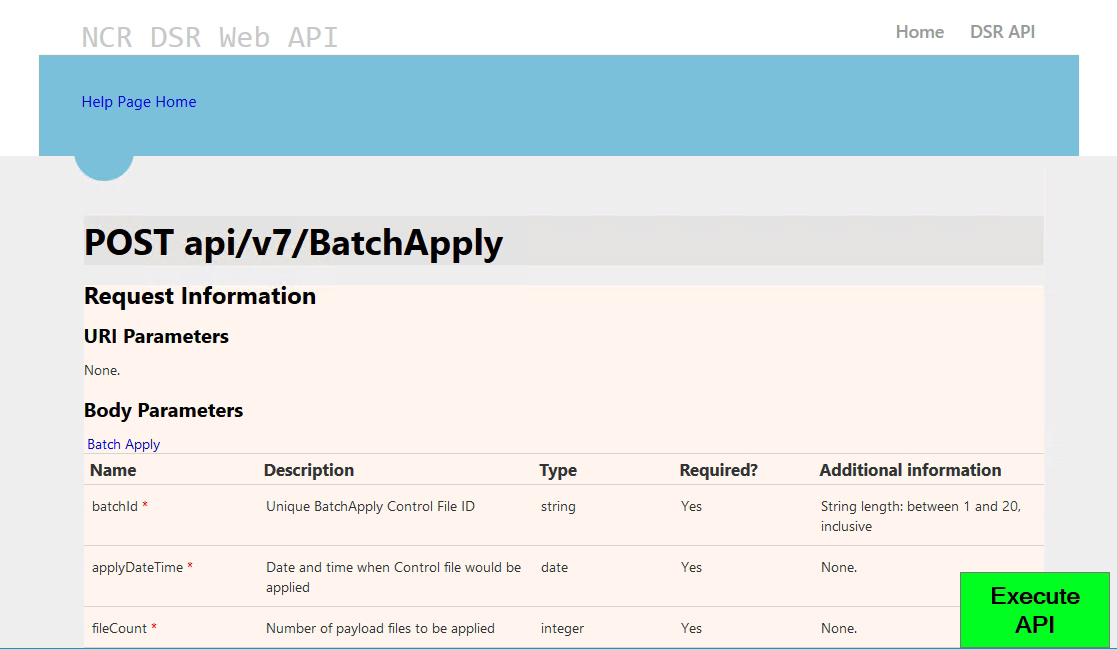Select the 'None.' text under URI Parameters
This screenshot has width=1117, height=649.
coord(102,370)
